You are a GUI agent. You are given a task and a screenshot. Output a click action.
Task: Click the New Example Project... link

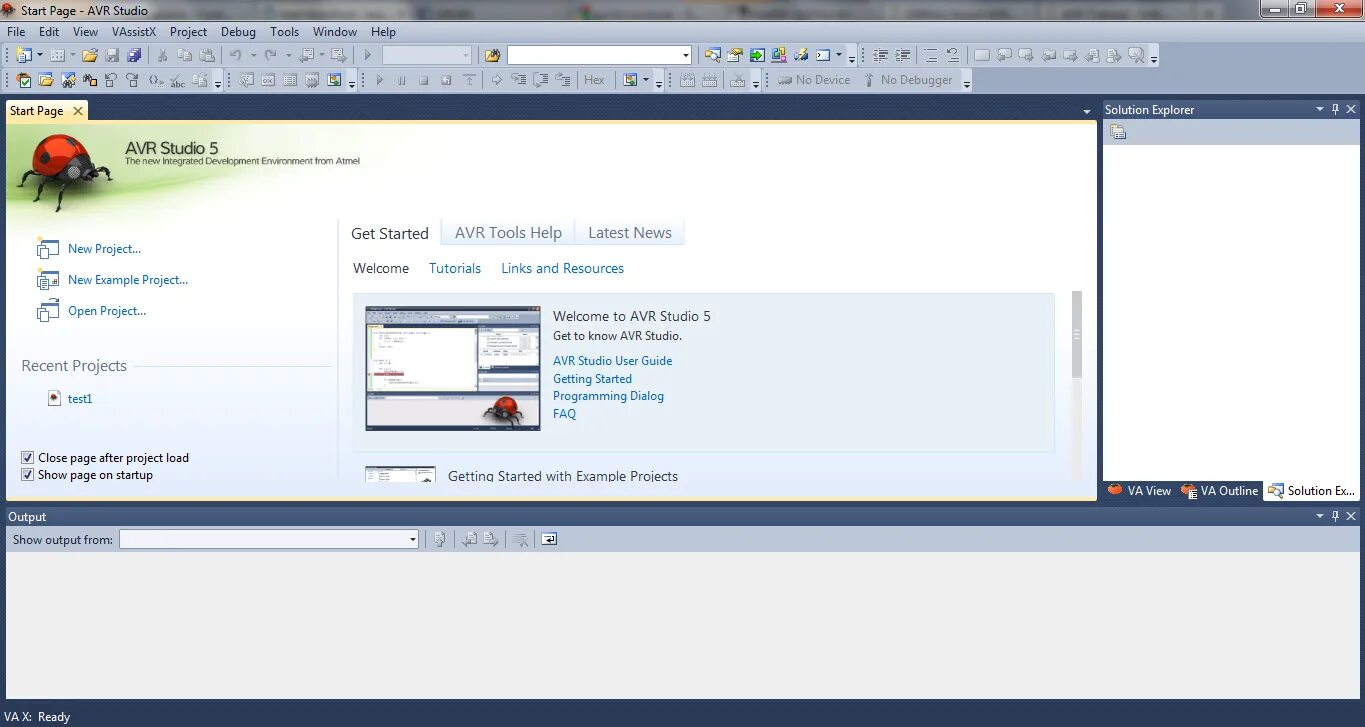click(128, 280)
